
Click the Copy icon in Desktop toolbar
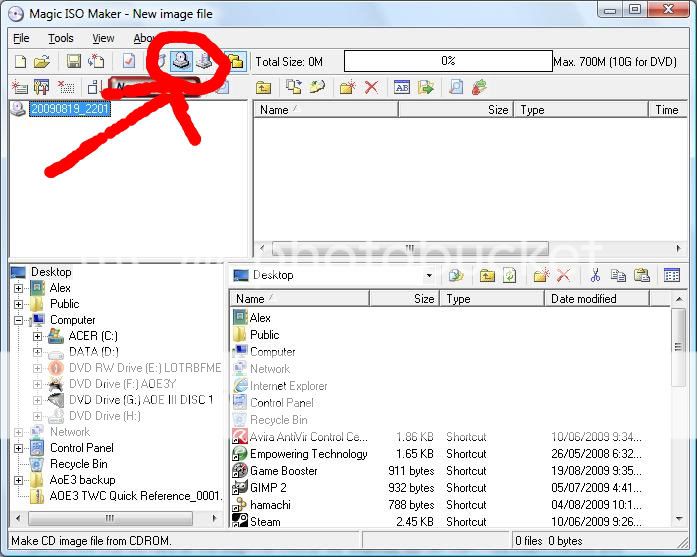(x=618, y=276)
